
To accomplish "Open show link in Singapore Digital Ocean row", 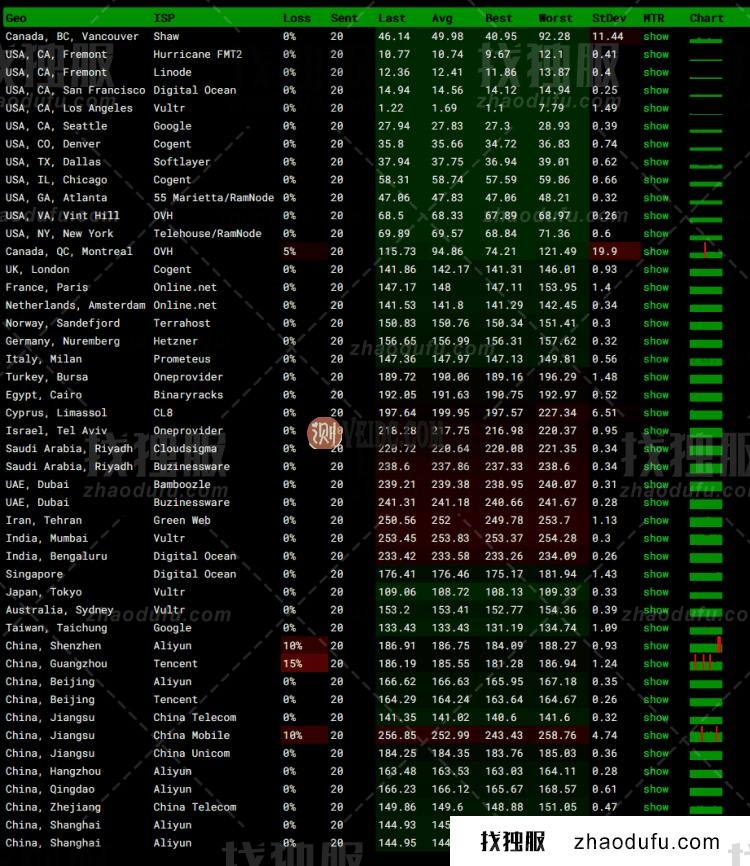I will click(656, 574).
